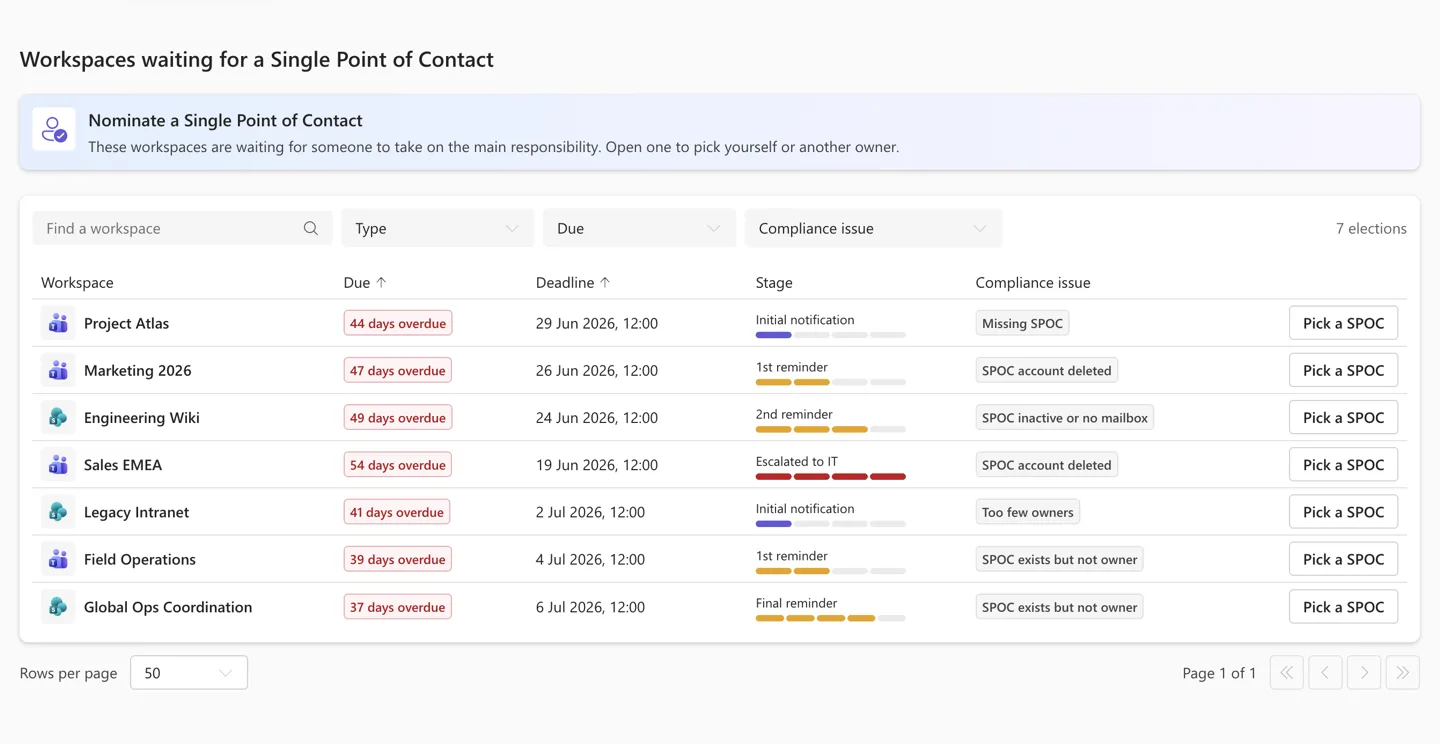The image size is (1440, 744).
Task: Pick a SPOC for Global Ops Coordination
Action: (1343, 607)
